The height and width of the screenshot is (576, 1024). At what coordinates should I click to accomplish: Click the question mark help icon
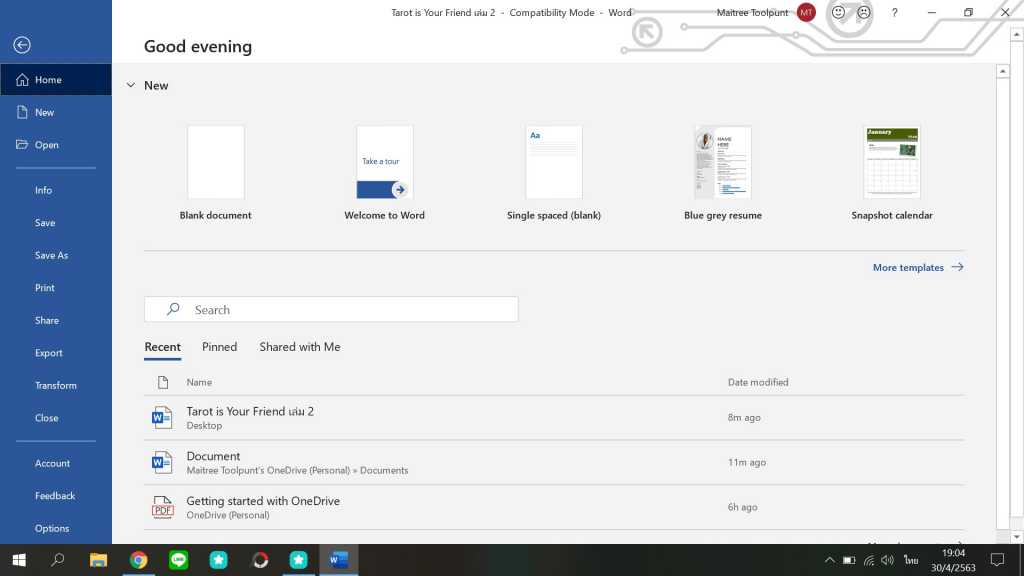(x=894, y=13)
